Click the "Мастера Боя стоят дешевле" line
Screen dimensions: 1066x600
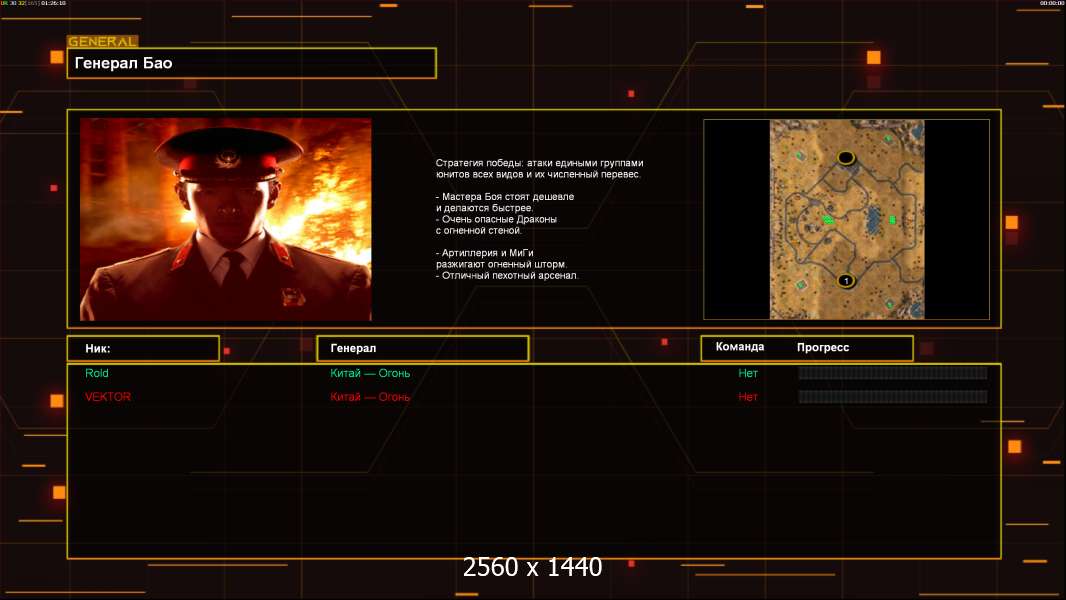pyautogui.click(x=504, y=196)
